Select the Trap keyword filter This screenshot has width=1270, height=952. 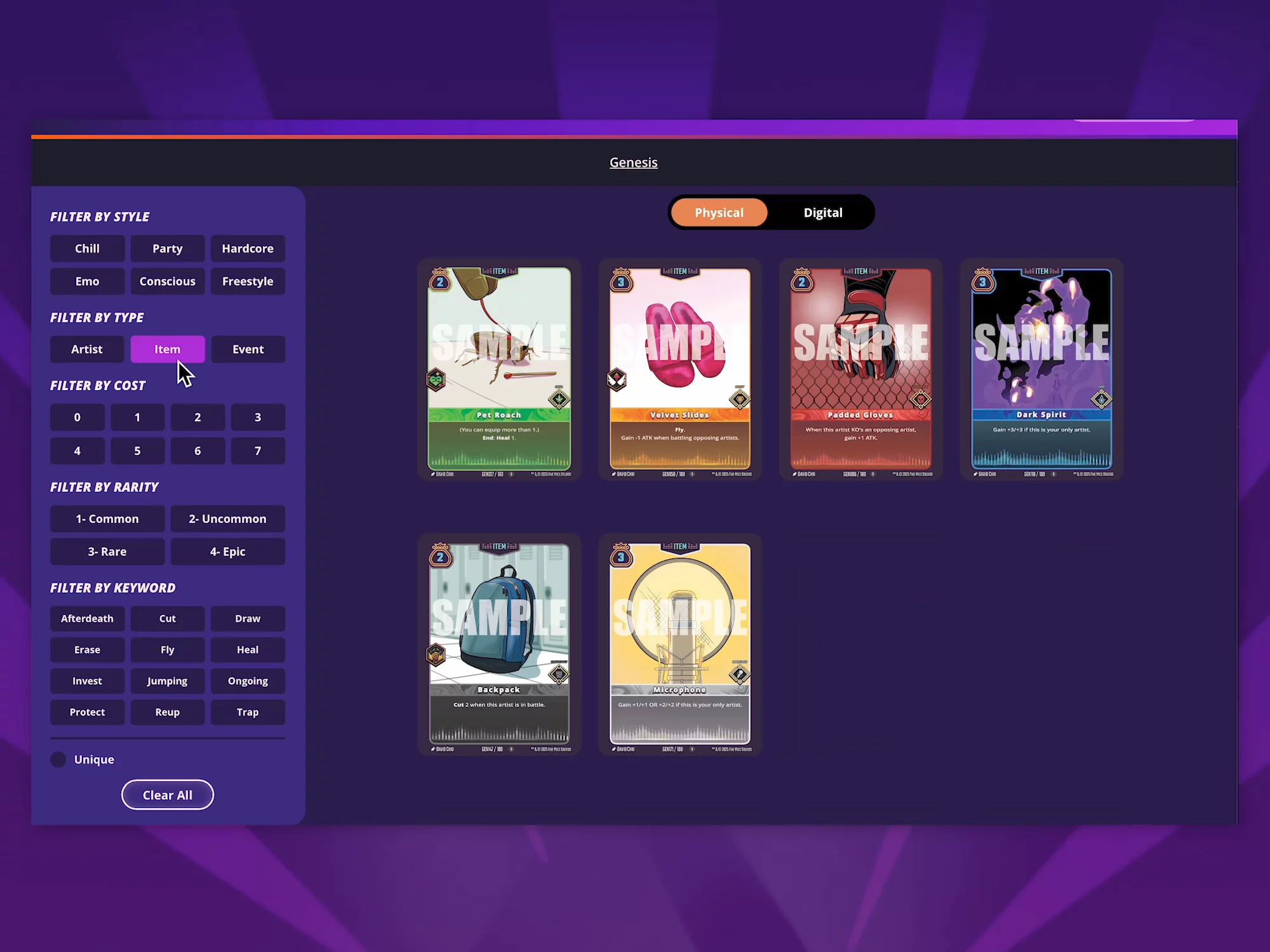(x=248, y=712)
